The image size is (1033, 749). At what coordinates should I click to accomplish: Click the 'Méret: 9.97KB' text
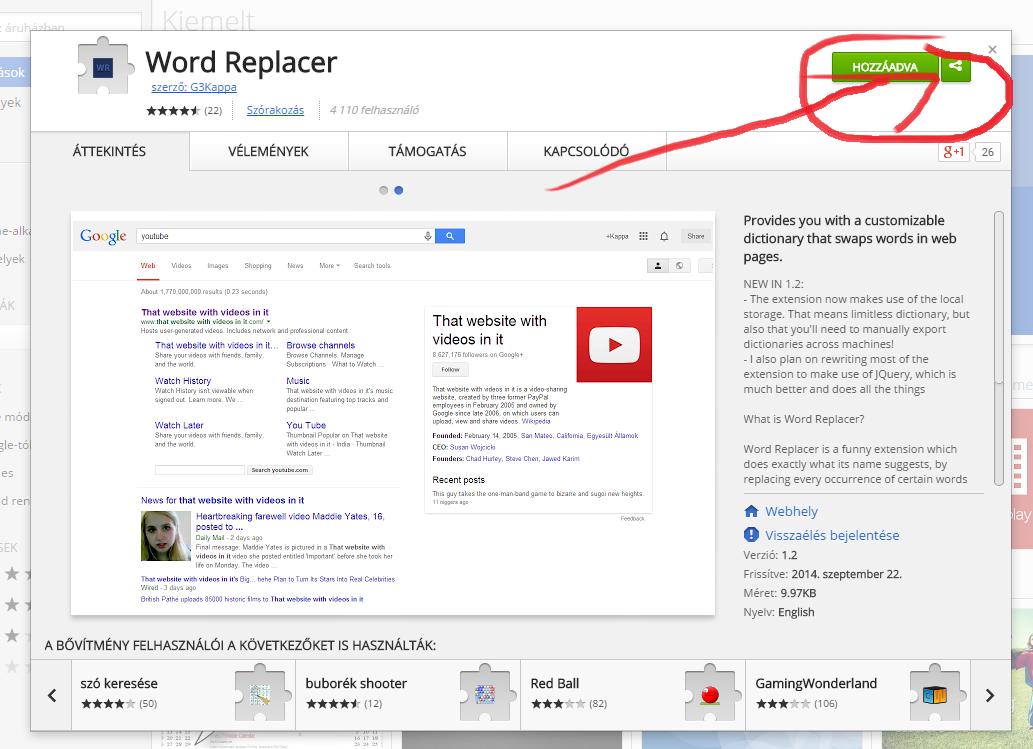click(779, 593)
